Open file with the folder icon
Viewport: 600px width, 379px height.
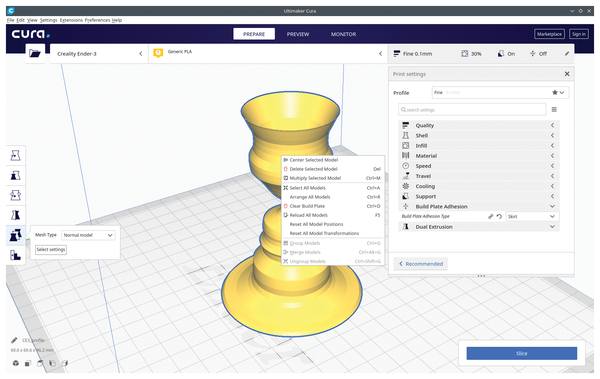pyautogui.click(x=35, y=54)
